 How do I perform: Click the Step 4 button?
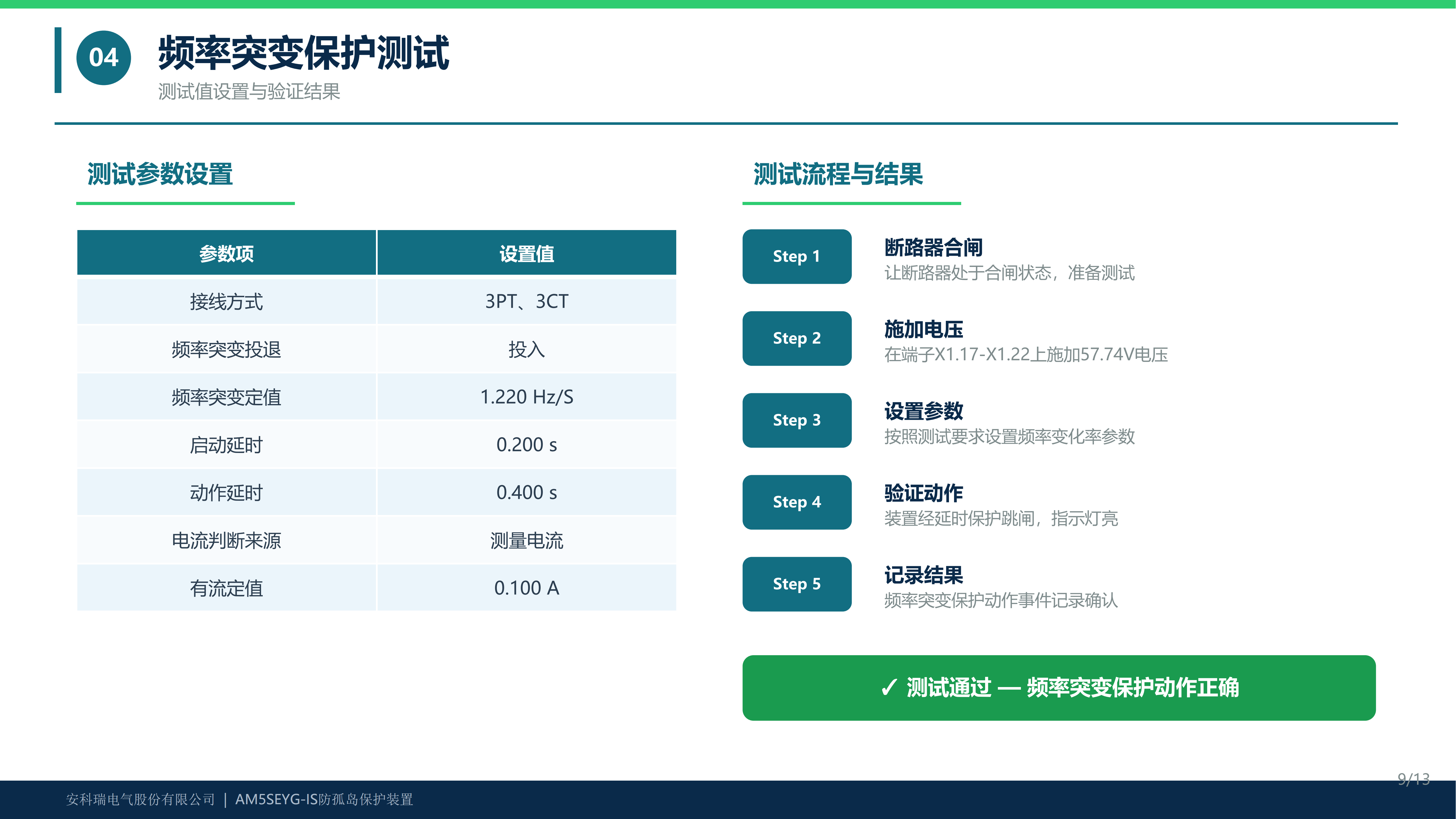(x=796, y=502)
